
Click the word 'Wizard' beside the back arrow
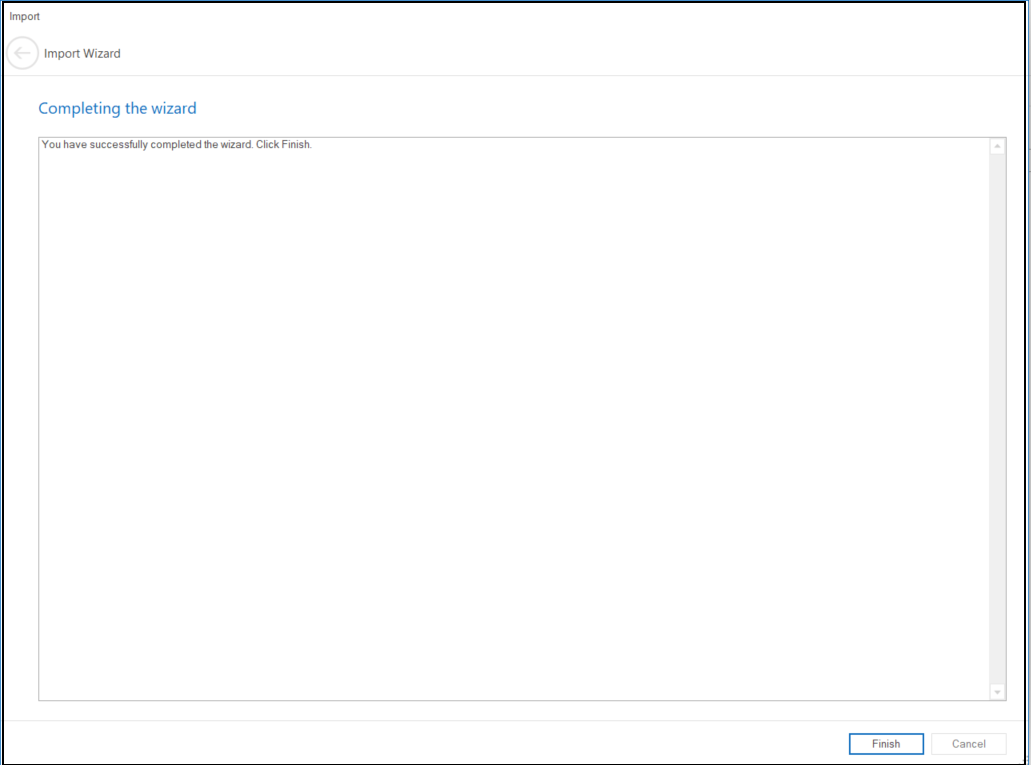[101, 54]
